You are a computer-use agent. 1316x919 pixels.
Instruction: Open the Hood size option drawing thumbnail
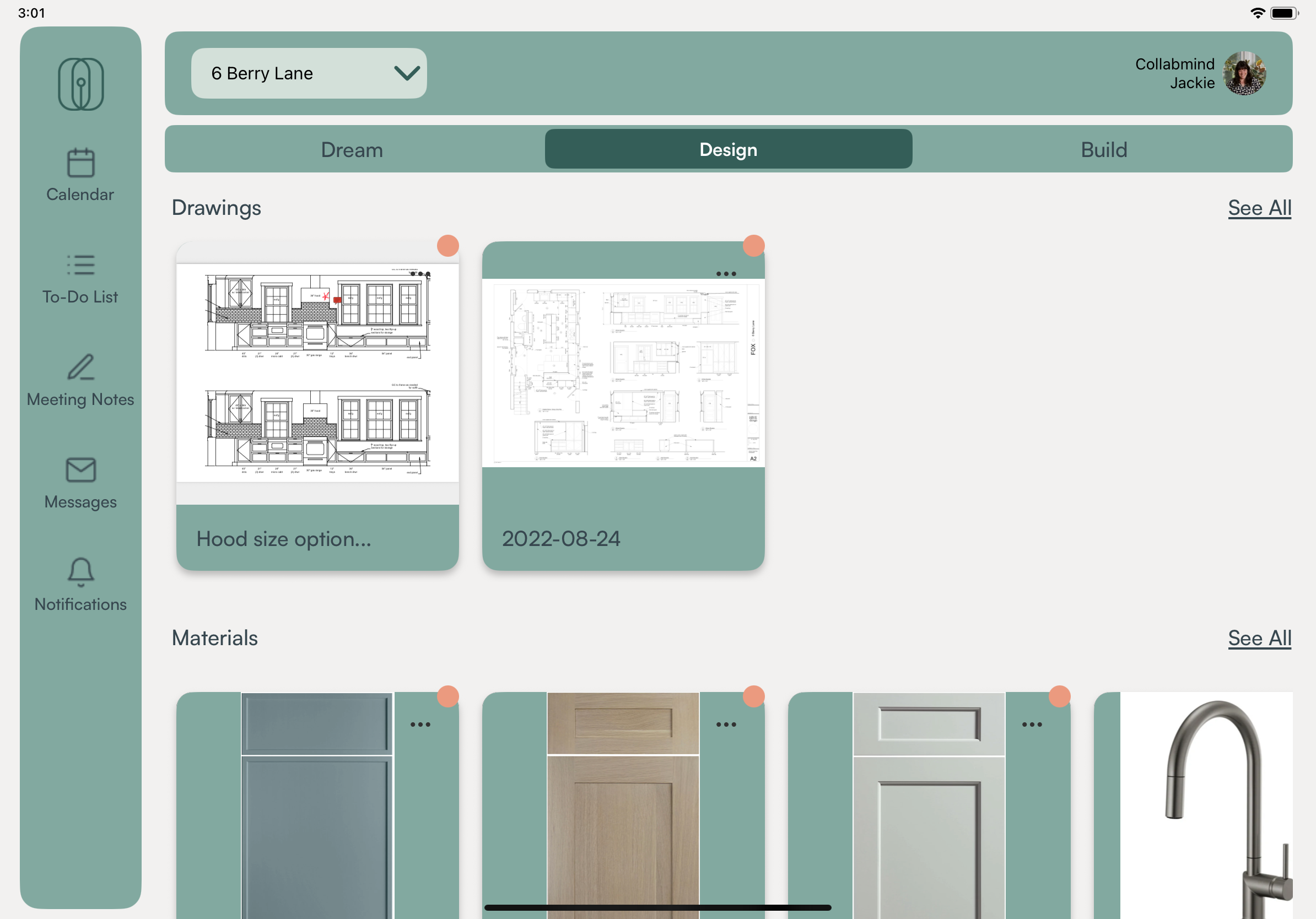pos(317,372)
